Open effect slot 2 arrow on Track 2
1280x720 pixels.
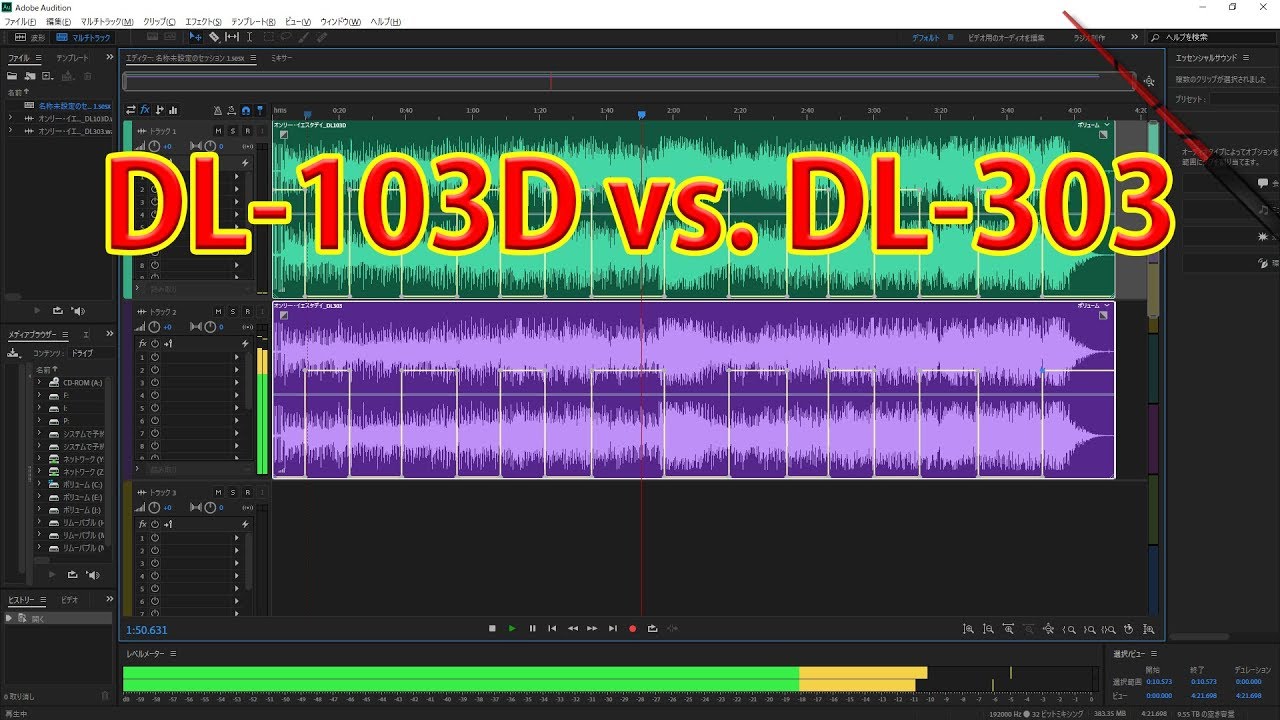pos(237,370)
